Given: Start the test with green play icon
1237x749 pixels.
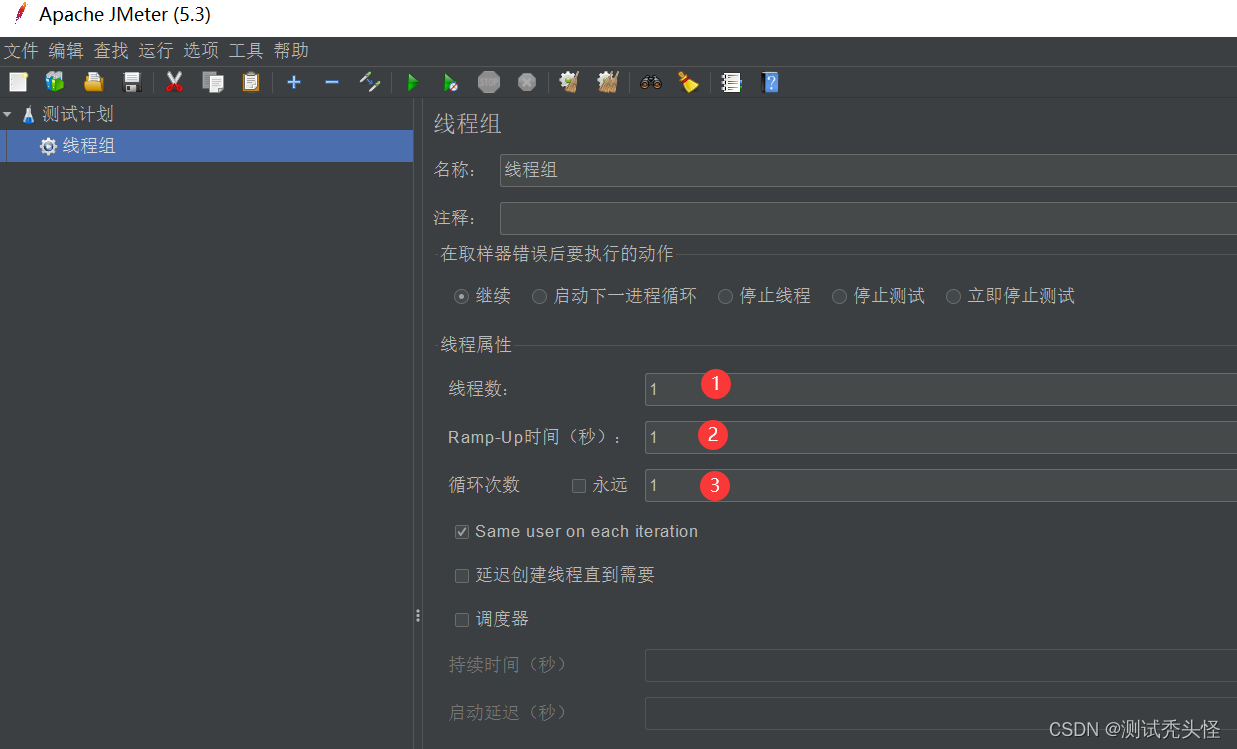Looking at the screenshot, I should click(x=412, y=82).
